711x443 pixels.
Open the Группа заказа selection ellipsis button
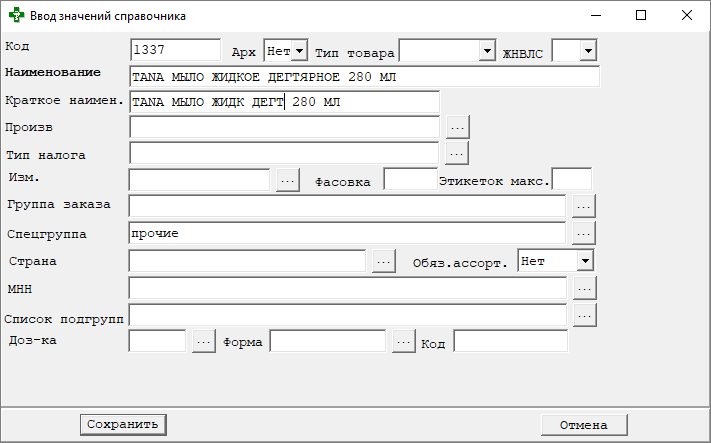[x=584, y=206]
